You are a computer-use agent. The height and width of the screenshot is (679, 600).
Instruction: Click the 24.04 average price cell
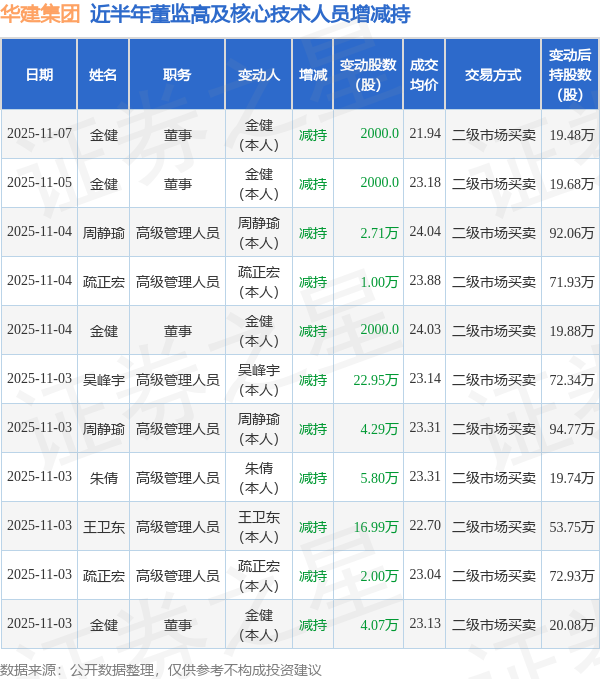pos(425,231)
